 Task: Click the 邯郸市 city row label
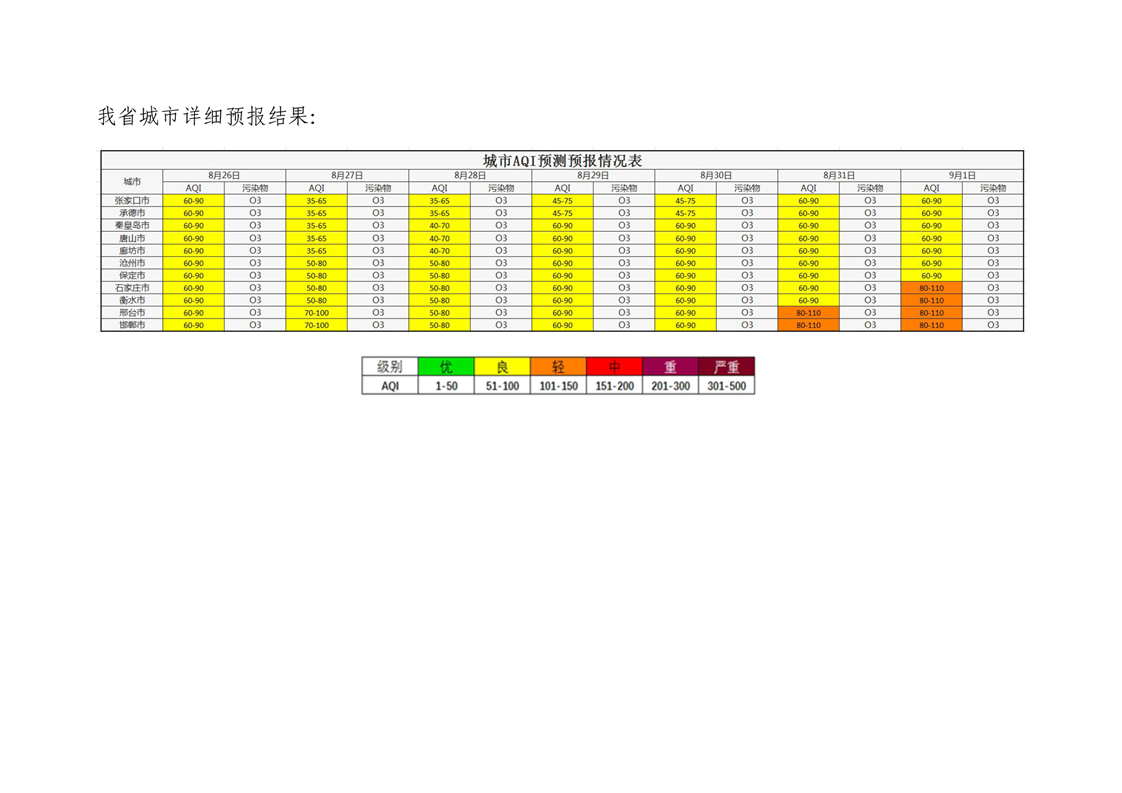pos(132,325)
